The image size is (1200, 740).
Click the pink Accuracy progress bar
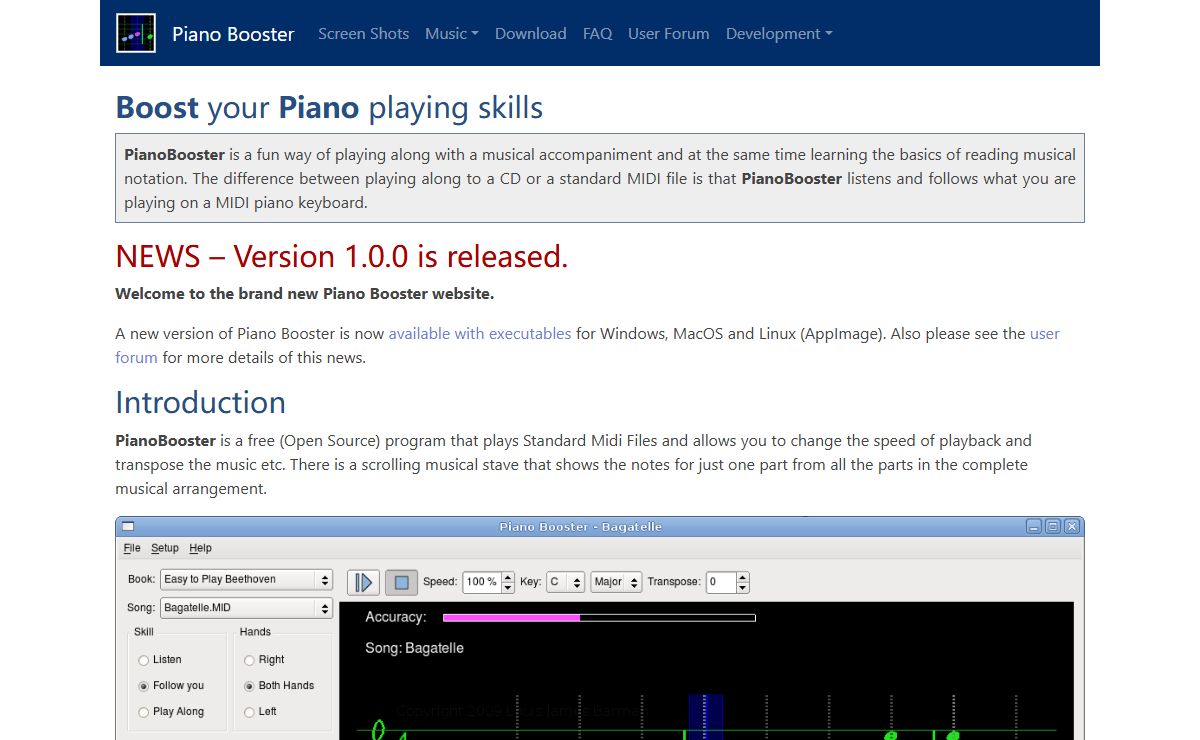[599, 618]
